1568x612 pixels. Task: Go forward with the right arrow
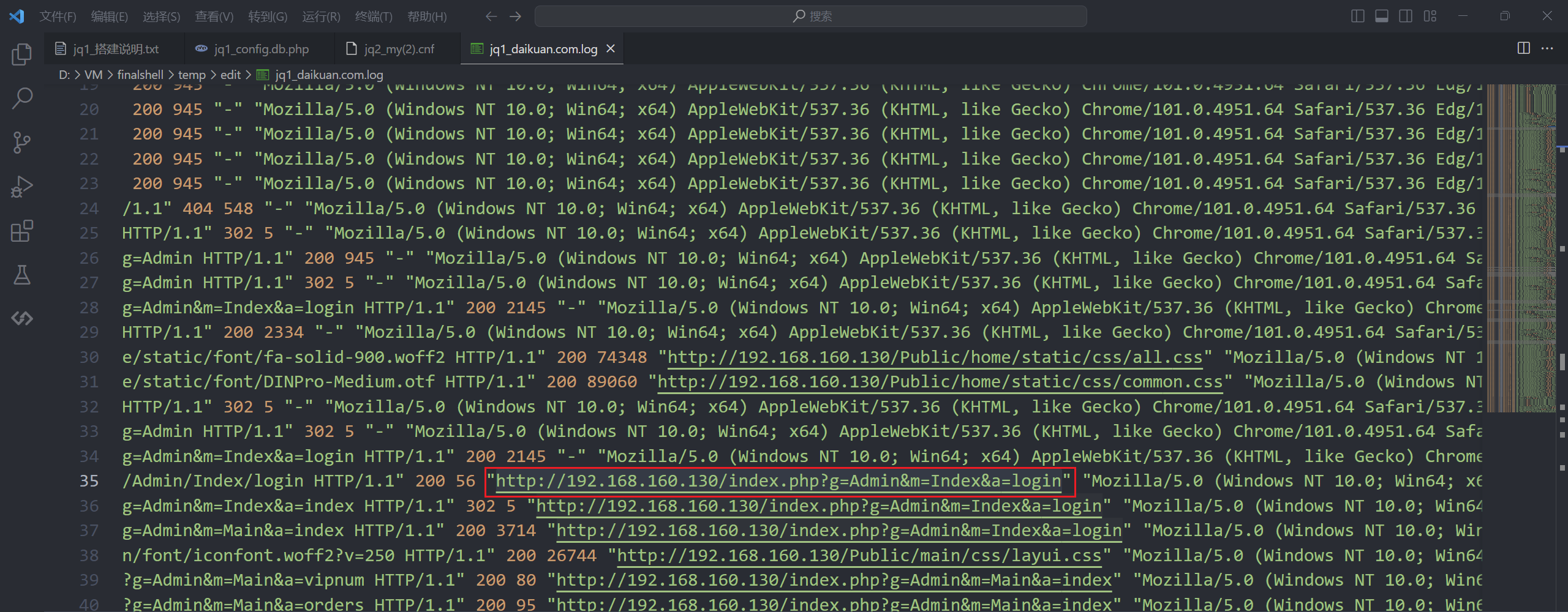coord(516,17)
